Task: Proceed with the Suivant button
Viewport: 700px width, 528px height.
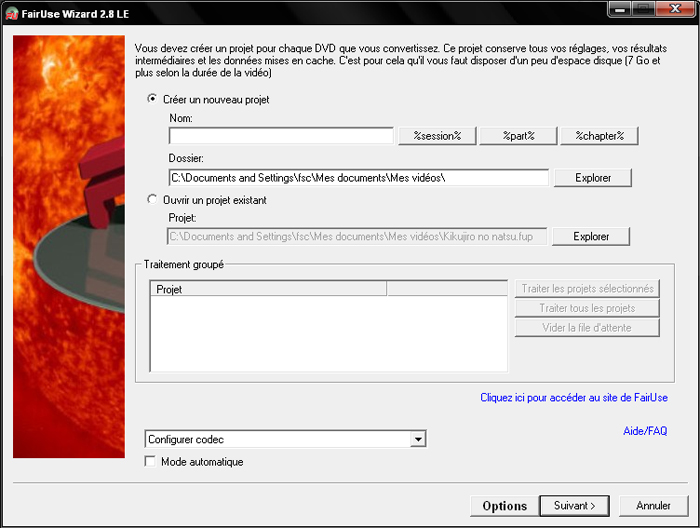Action: 574,506
